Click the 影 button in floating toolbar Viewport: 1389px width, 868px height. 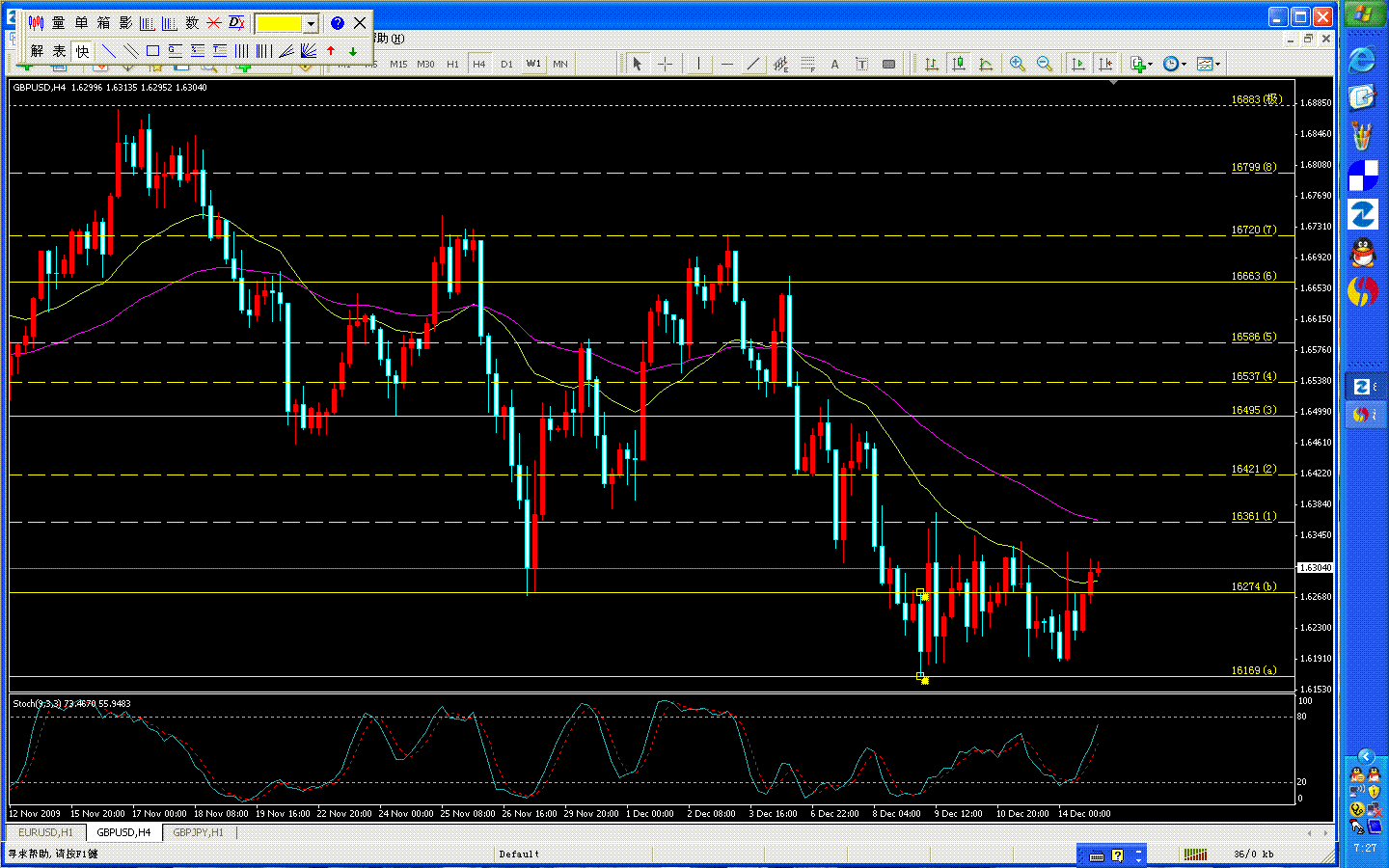pyautogui.click(x=125, y=23)
